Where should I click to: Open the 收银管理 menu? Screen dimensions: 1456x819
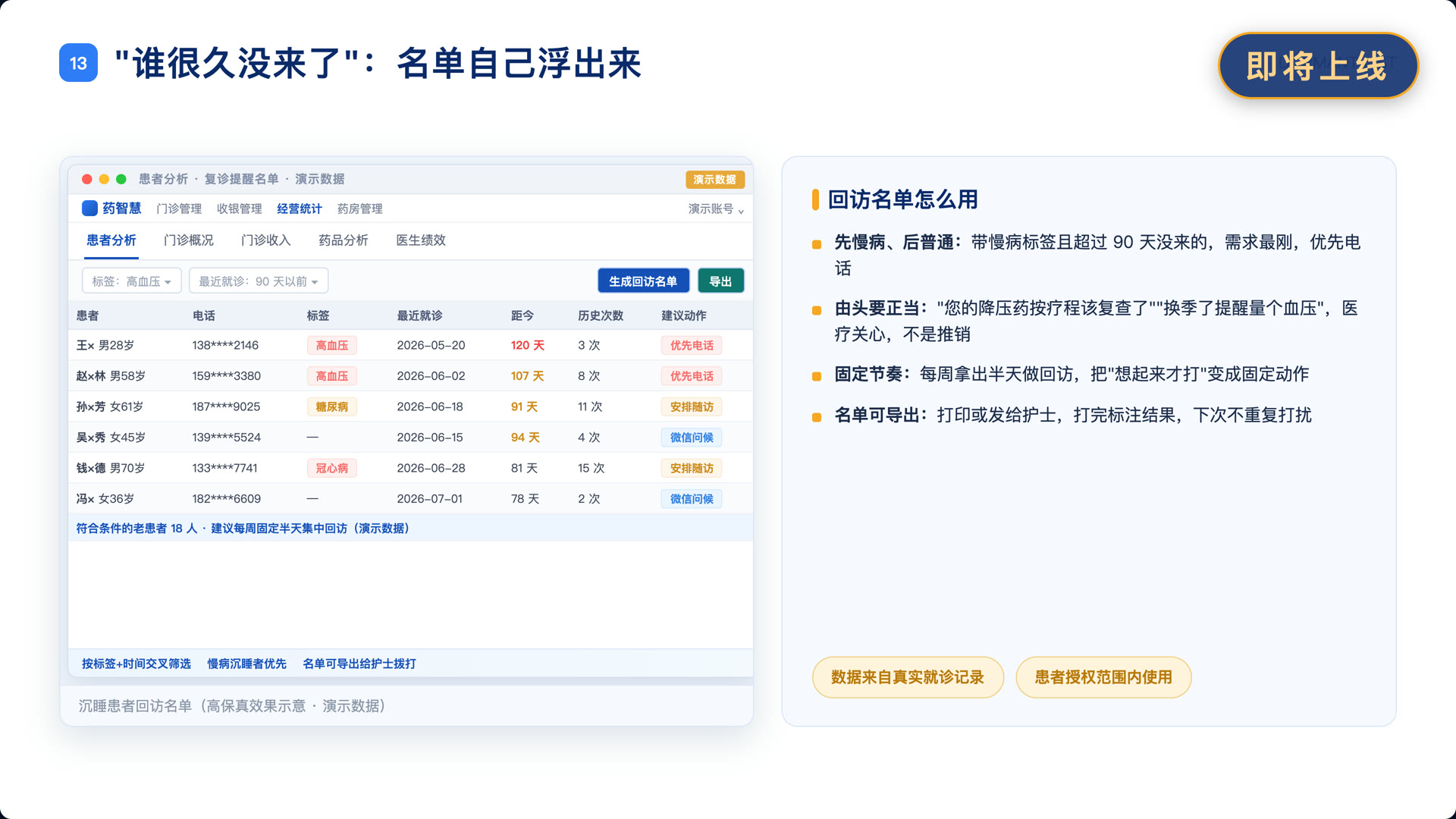(239, 209)
